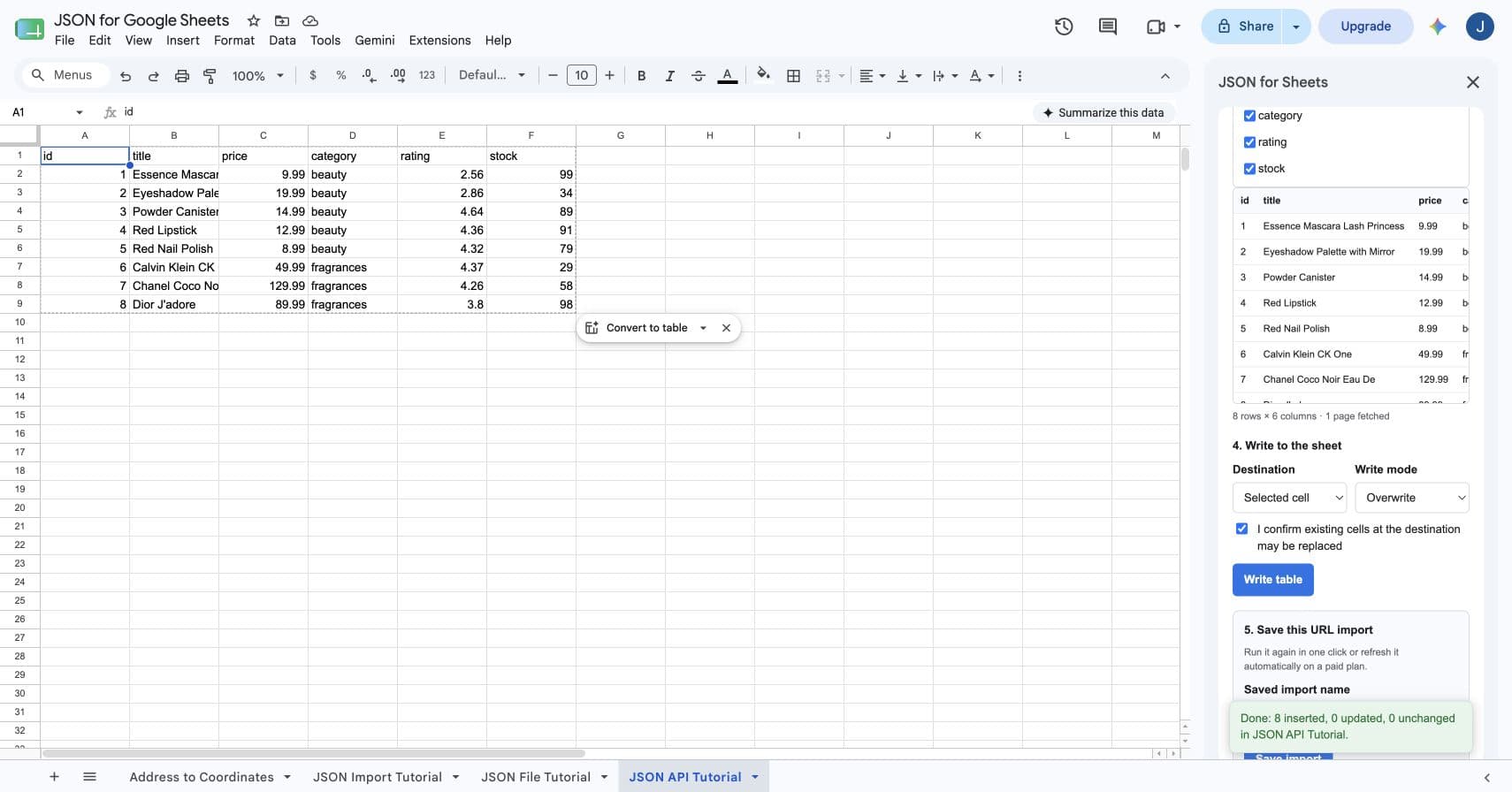Increase decimal places icon
This screenshot has width=1512, height=792.
tap(398, 76)
